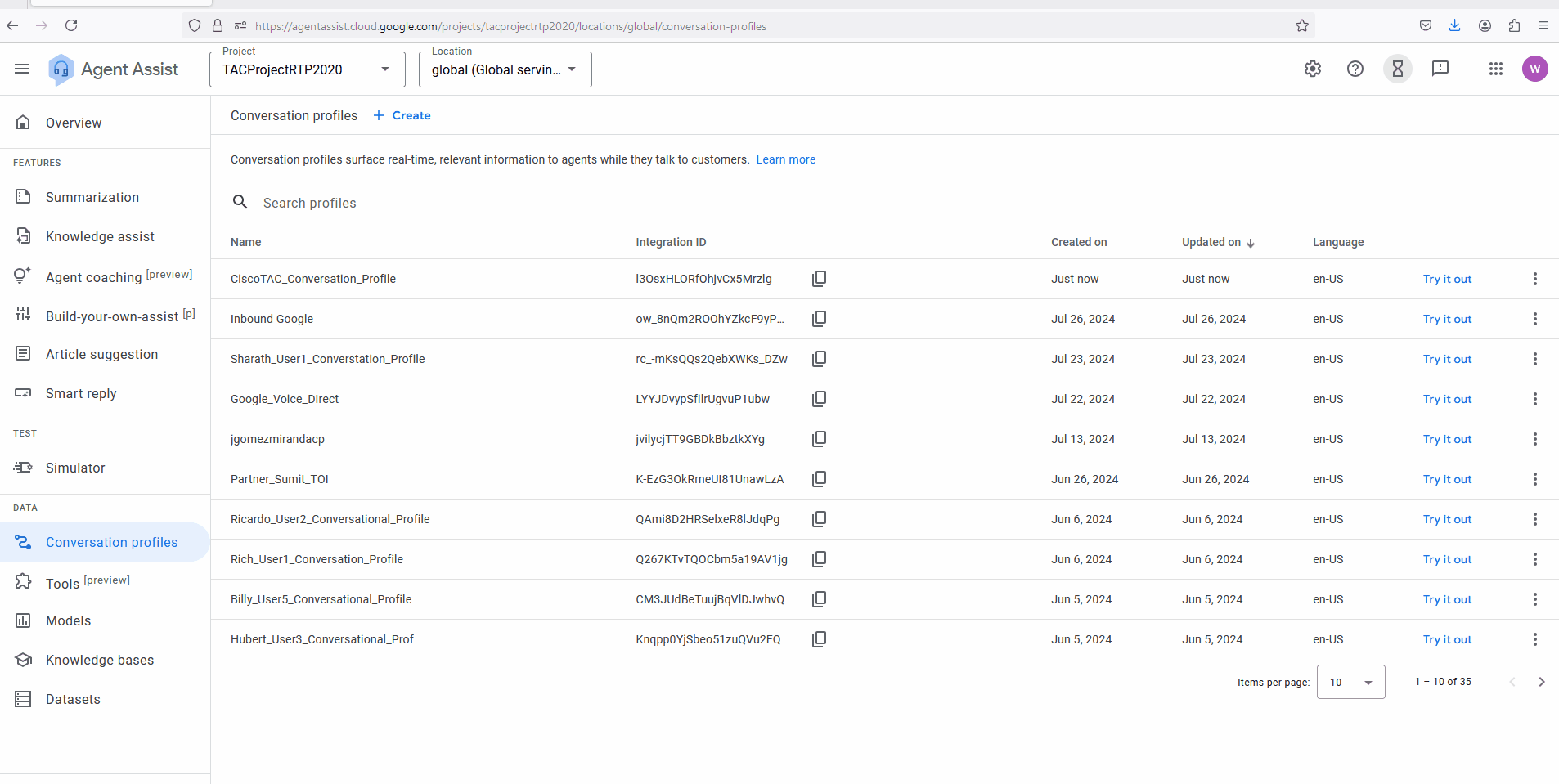Open the Location dropdown global

[x=505, y=69]
